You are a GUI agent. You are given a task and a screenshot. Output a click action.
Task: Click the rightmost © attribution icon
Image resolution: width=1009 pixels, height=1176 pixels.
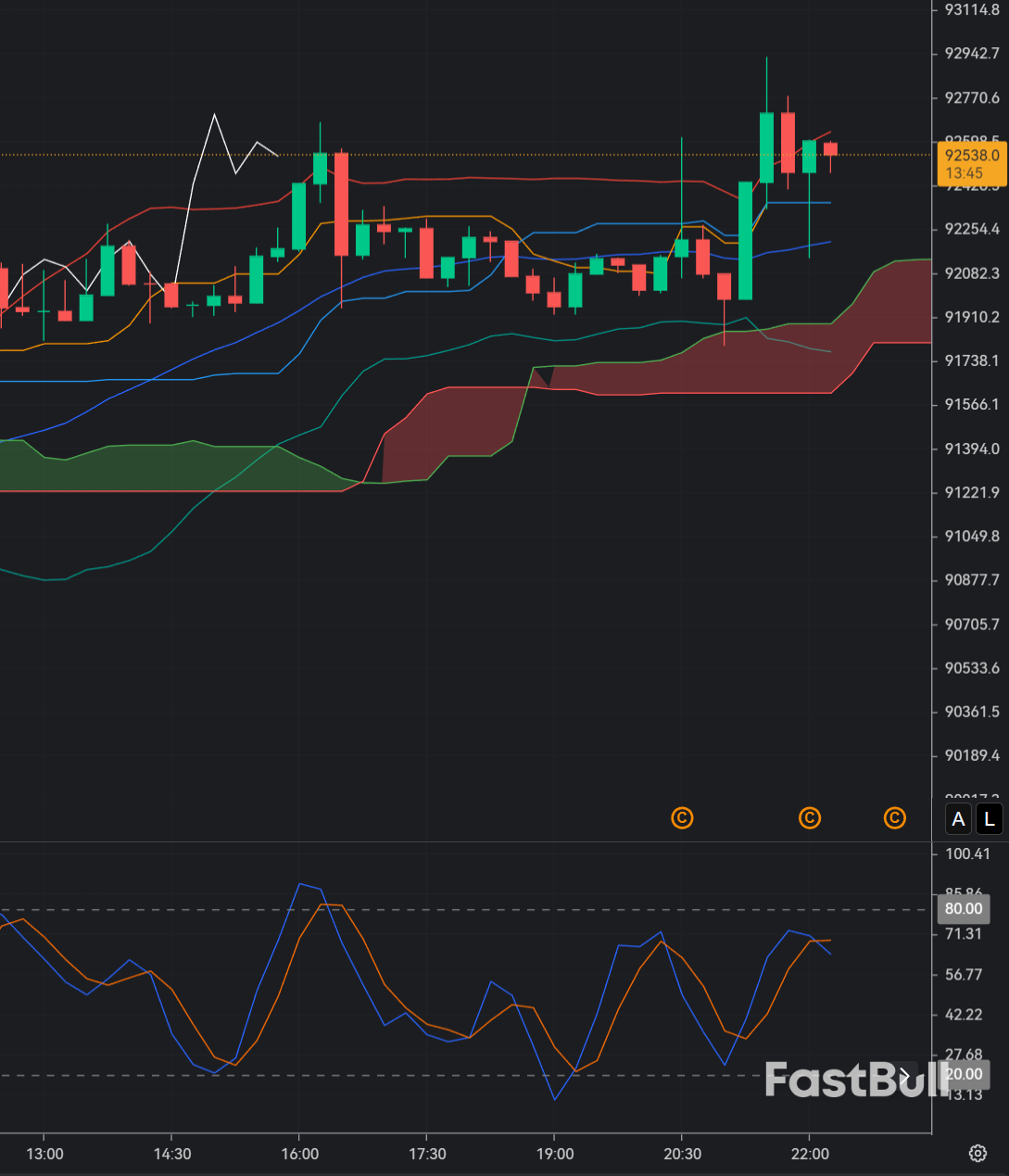894,818
